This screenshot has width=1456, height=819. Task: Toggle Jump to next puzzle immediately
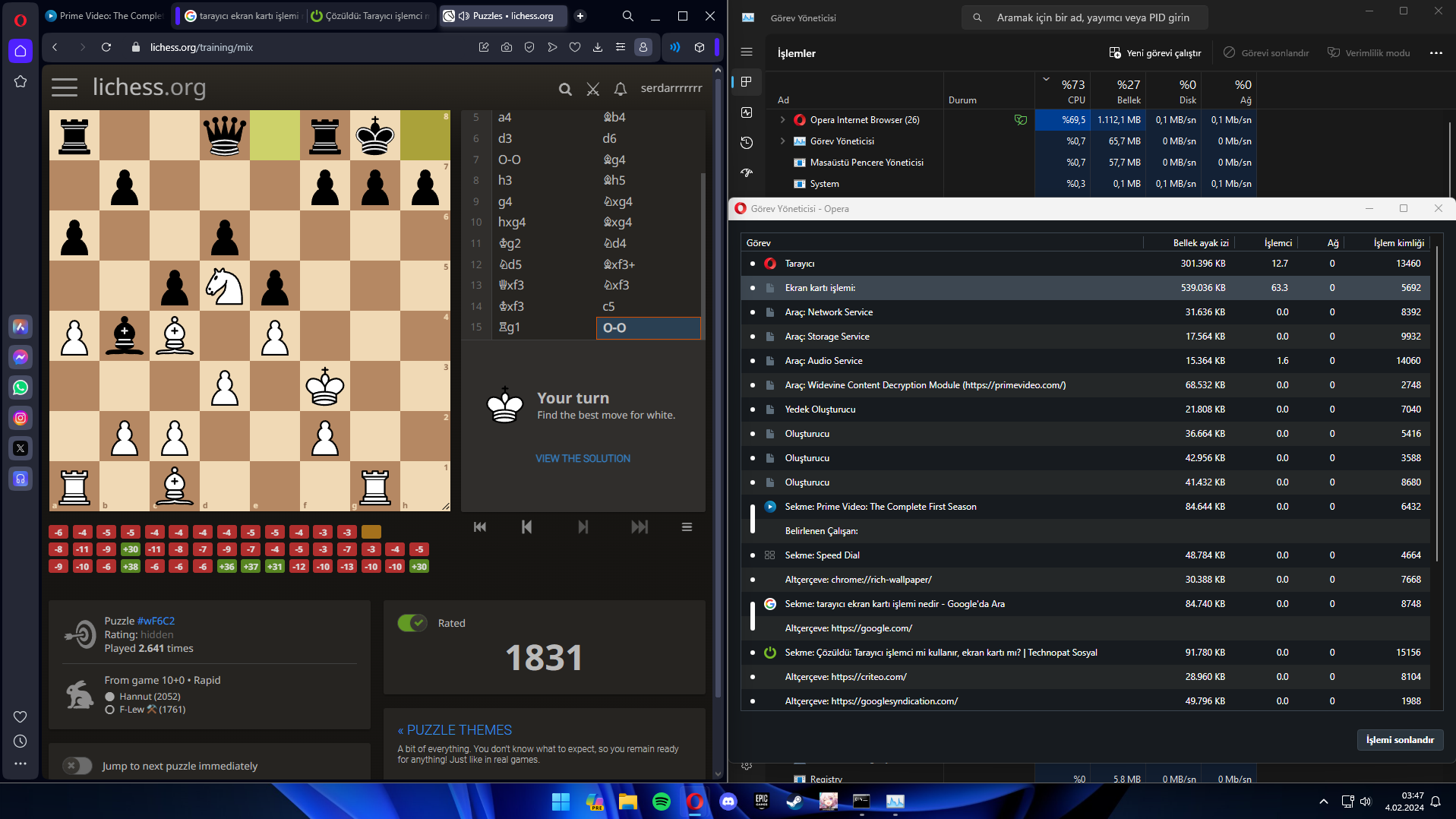(77, 766)
